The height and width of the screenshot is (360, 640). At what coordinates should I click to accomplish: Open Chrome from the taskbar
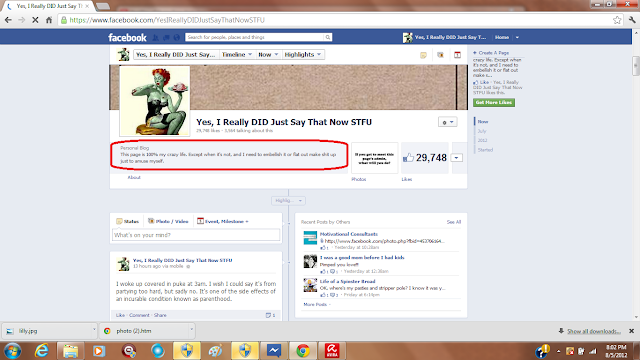point(303,351)
